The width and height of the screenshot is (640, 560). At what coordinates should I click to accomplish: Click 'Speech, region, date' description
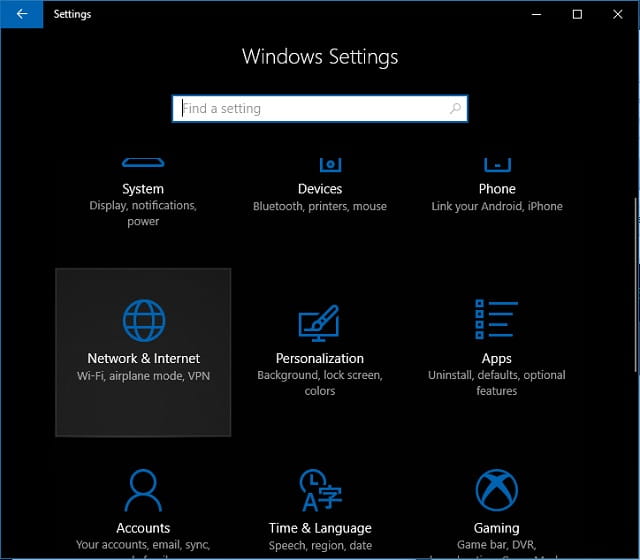[x=320, y=546]
